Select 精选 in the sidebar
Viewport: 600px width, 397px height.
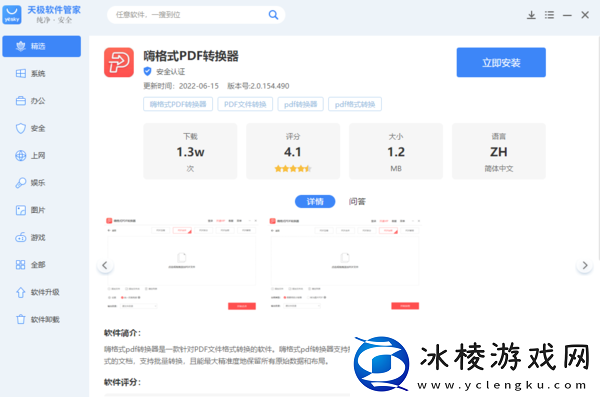coord(42,46)
